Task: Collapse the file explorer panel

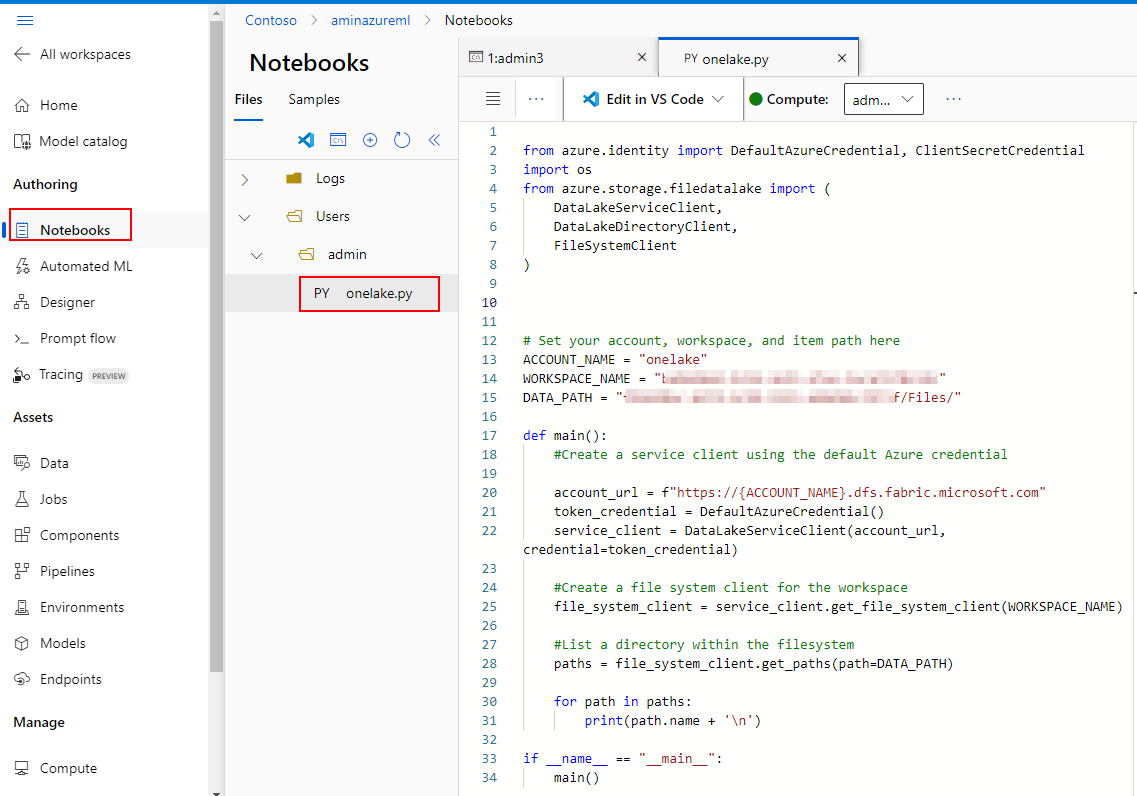Action: pos(434,140)
